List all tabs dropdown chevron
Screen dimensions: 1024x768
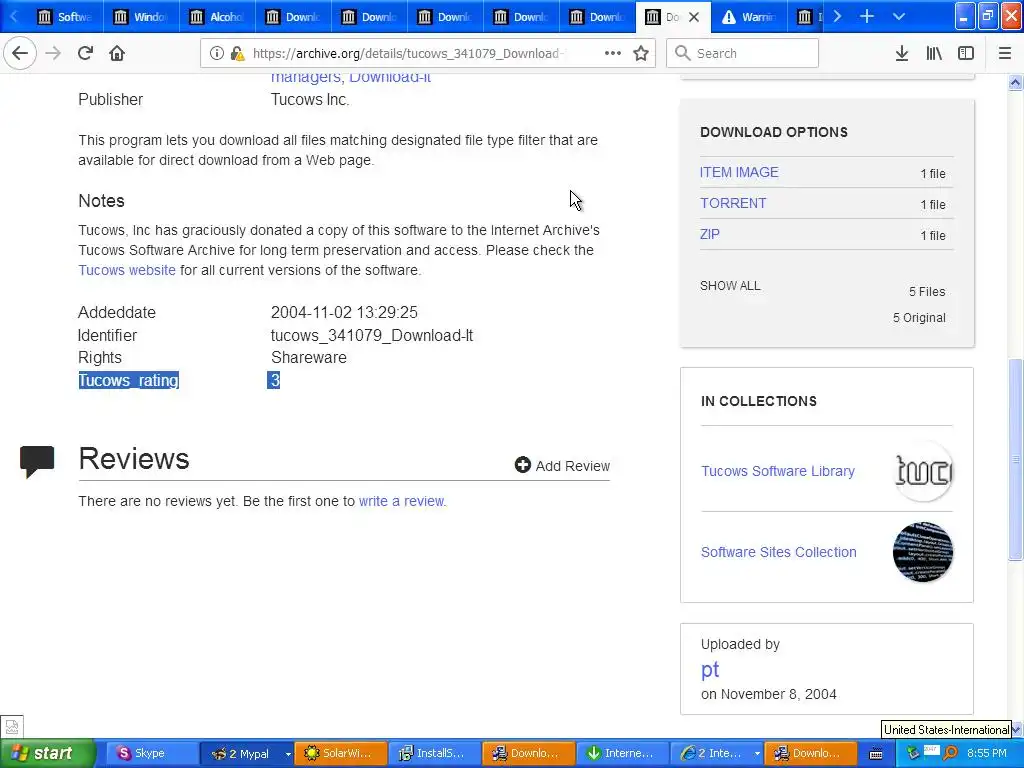899,16
